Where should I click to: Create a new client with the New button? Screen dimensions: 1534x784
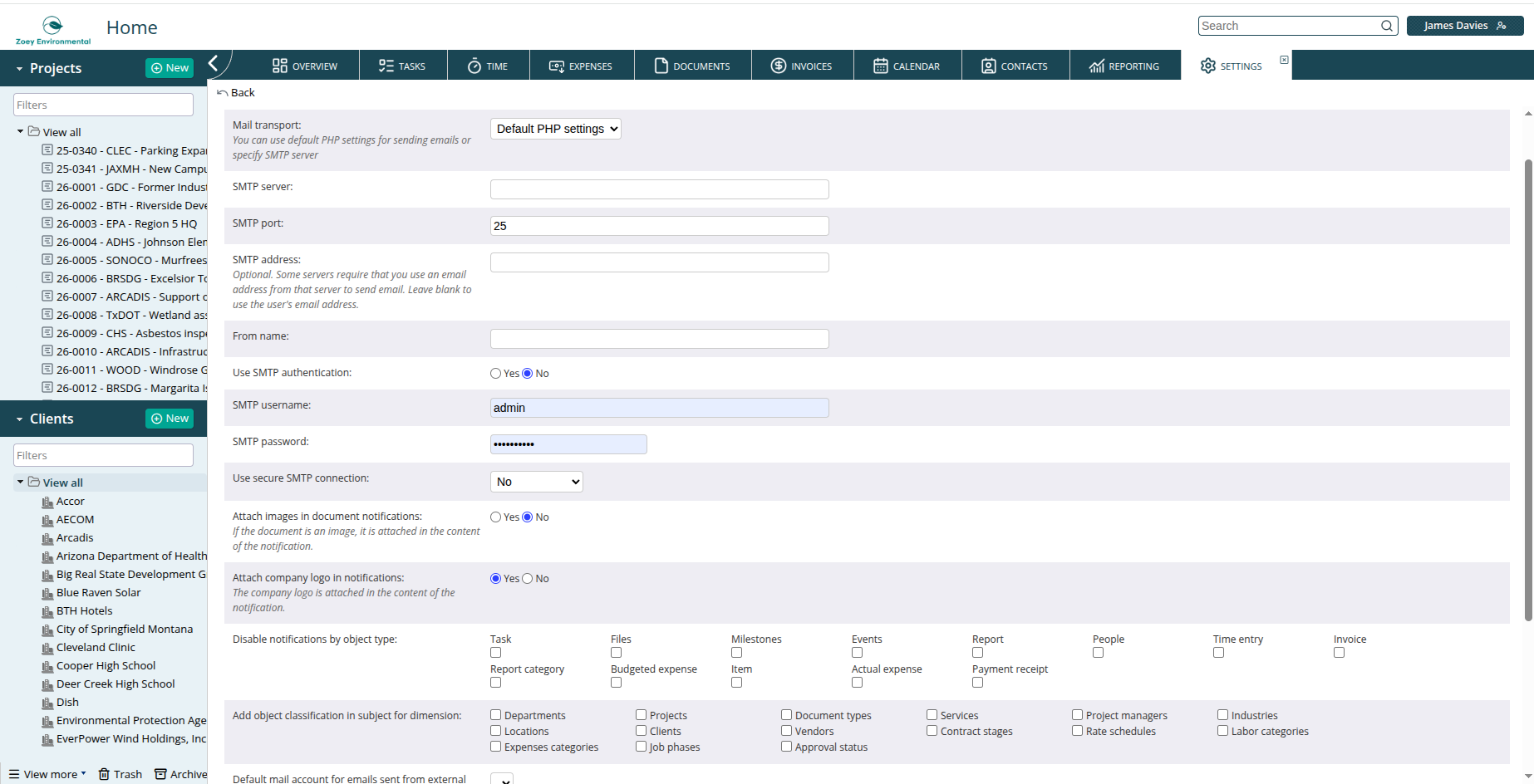(x=170, y=419)
